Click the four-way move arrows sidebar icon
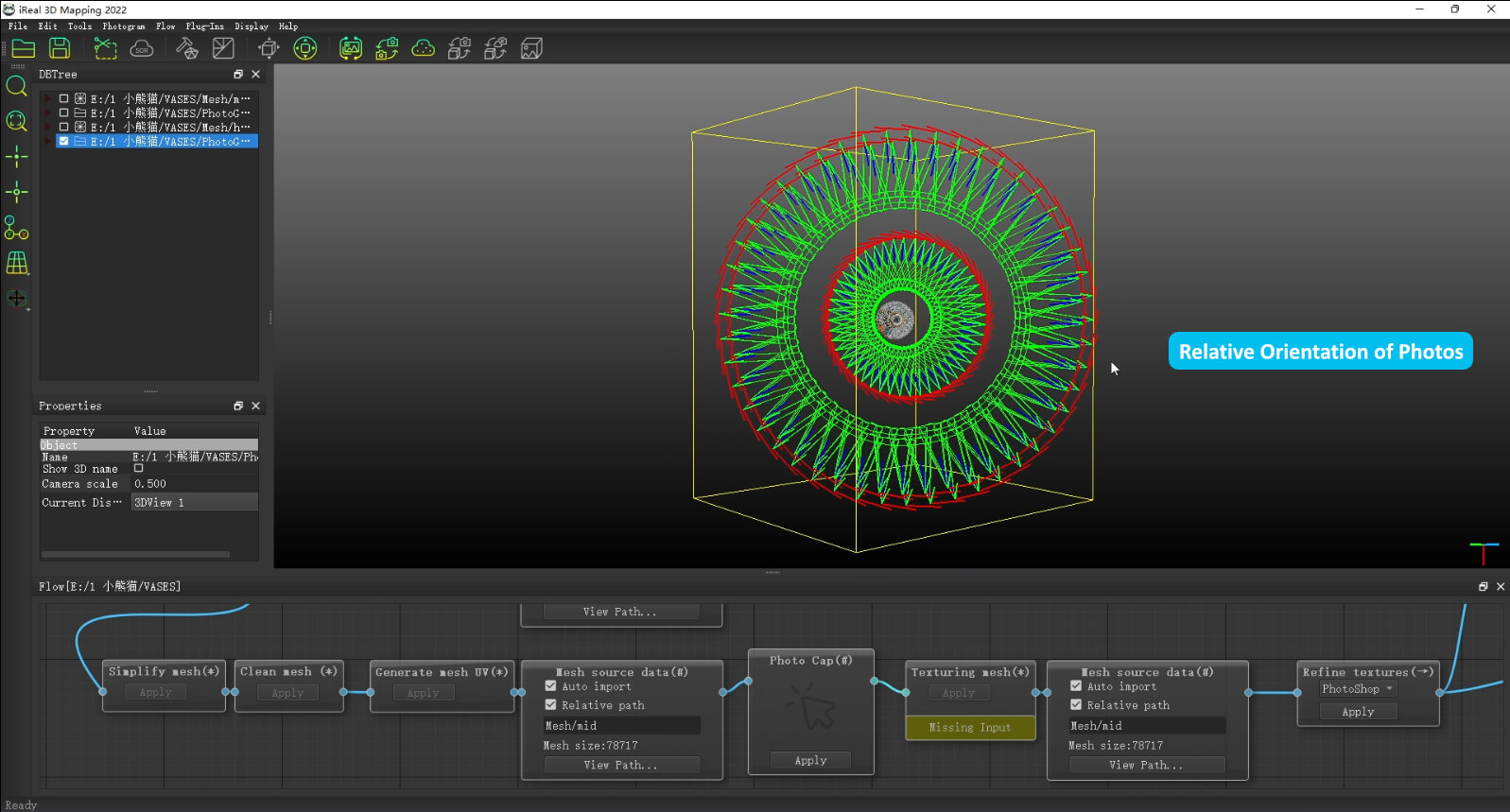1510x812 pixels. [16, 299]
